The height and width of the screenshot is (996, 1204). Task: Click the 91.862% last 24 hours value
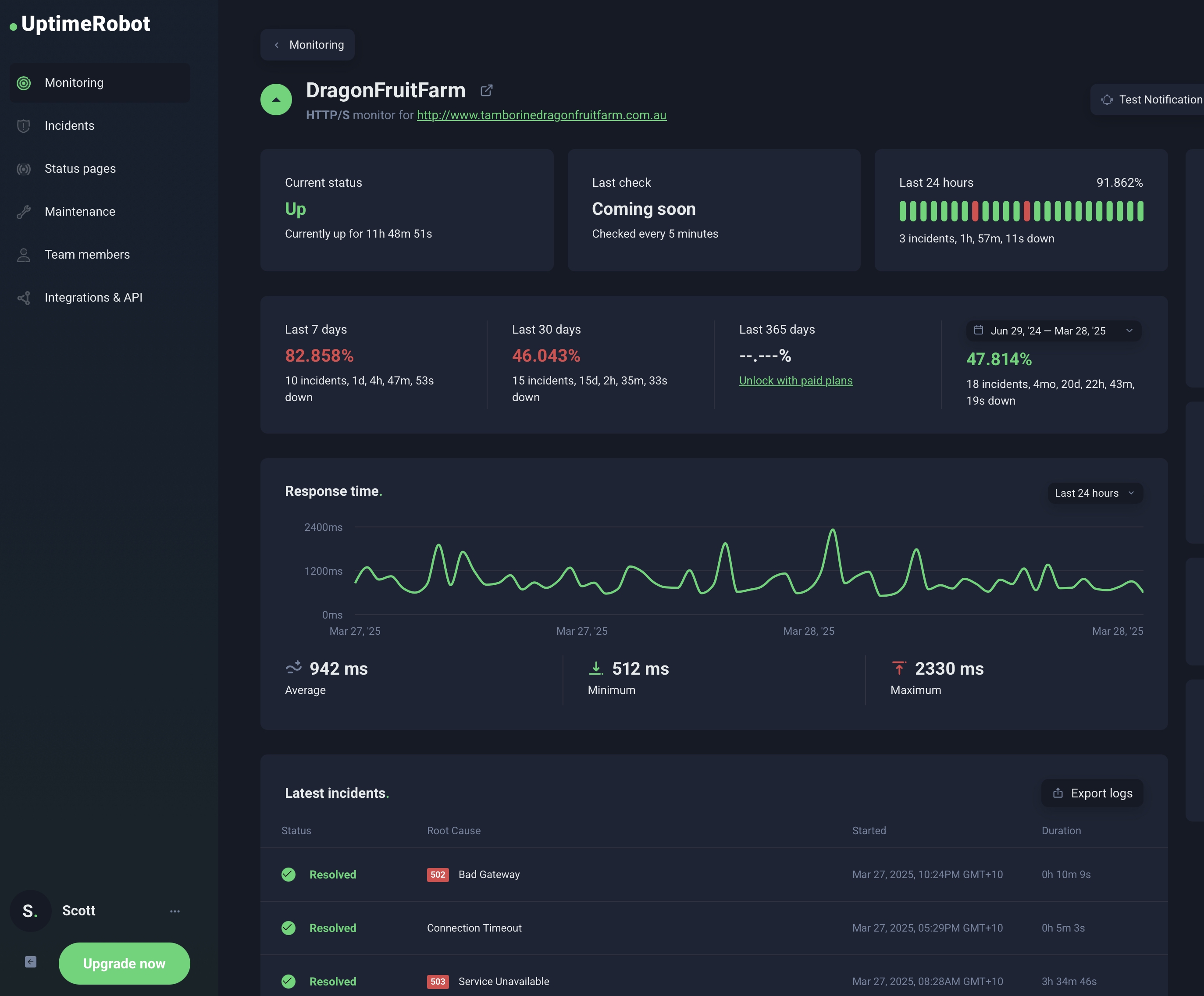click(1120, 183)
